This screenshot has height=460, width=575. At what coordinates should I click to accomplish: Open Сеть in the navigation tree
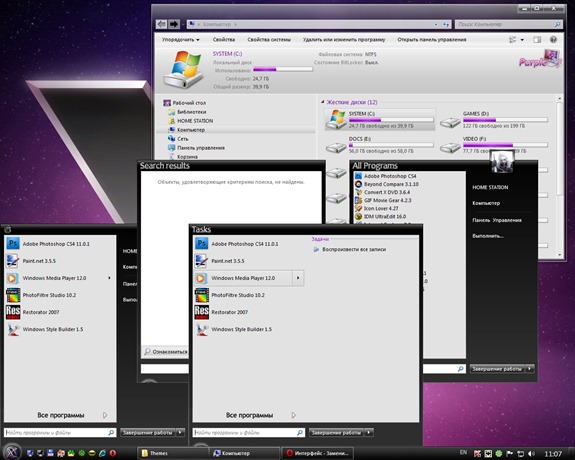[178, 139]
